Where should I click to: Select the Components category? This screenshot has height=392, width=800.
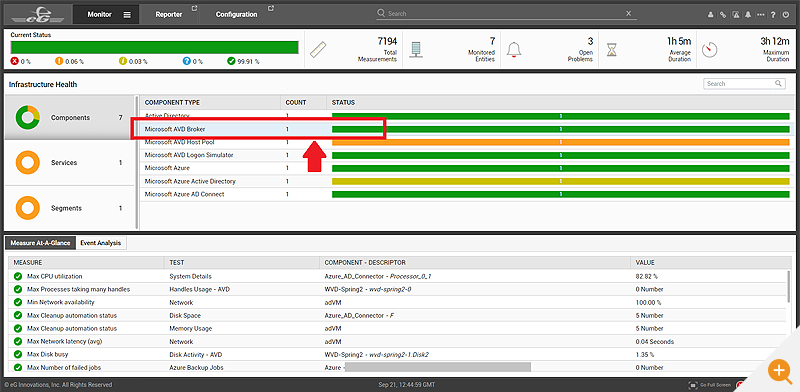click(69, 117)
